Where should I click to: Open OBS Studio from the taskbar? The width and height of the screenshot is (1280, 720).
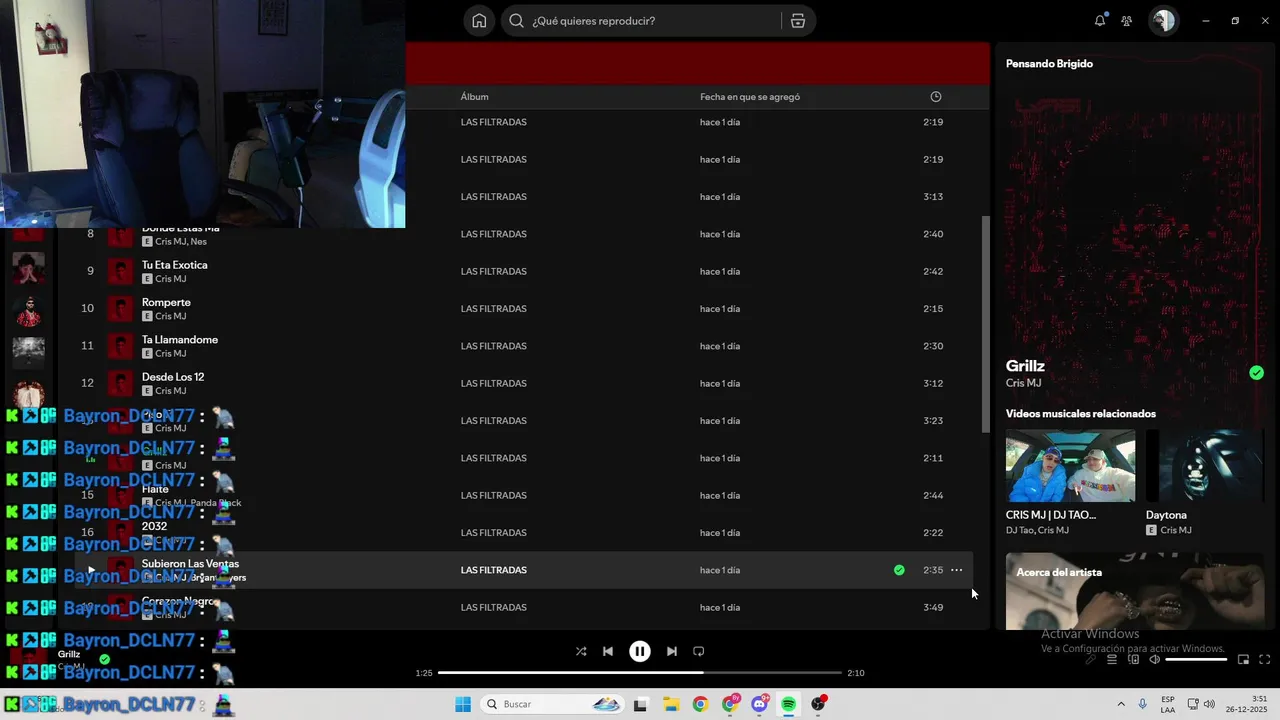(819, 704)
